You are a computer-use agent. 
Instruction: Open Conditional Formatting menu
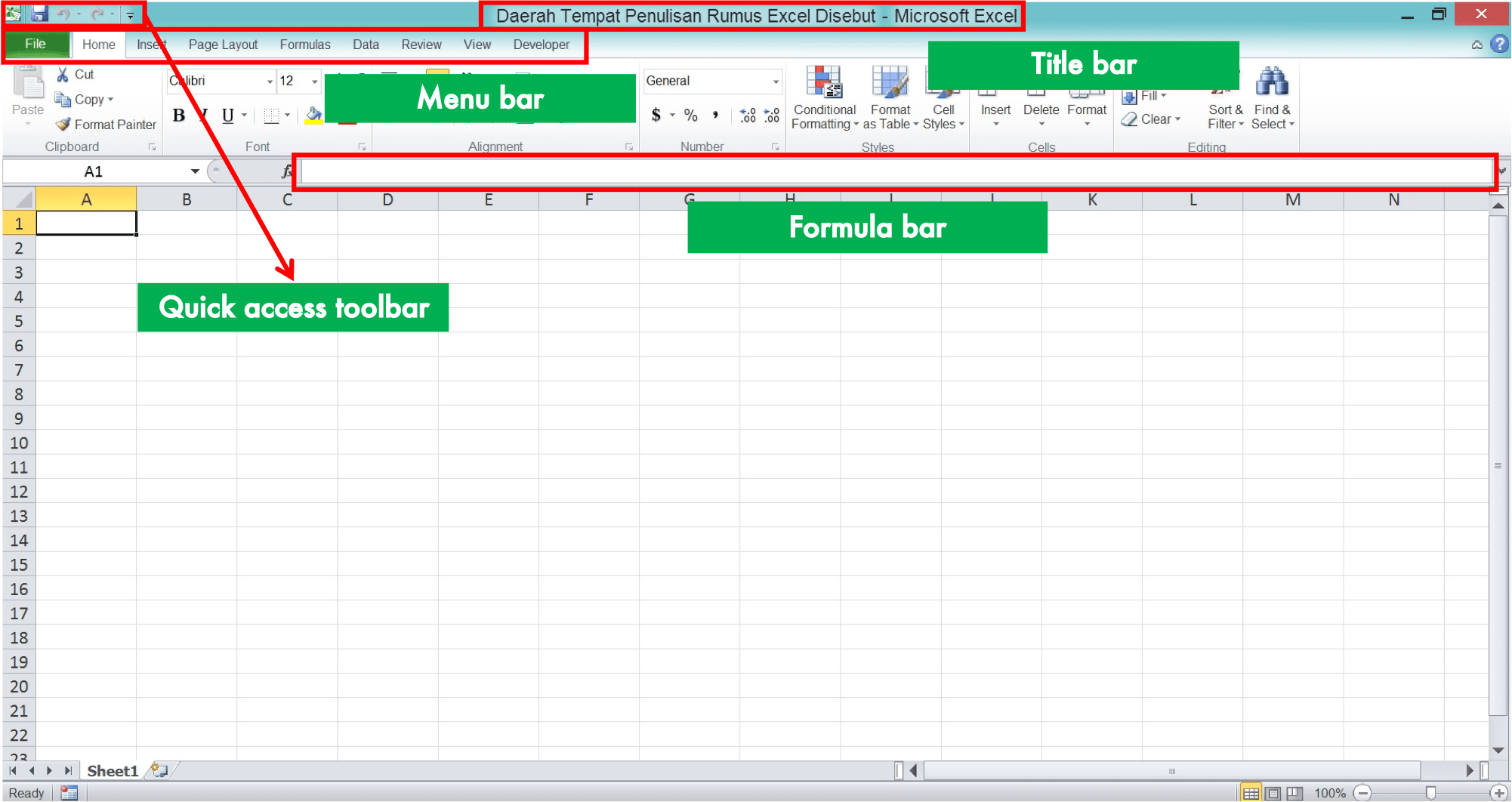pos(825,98)
